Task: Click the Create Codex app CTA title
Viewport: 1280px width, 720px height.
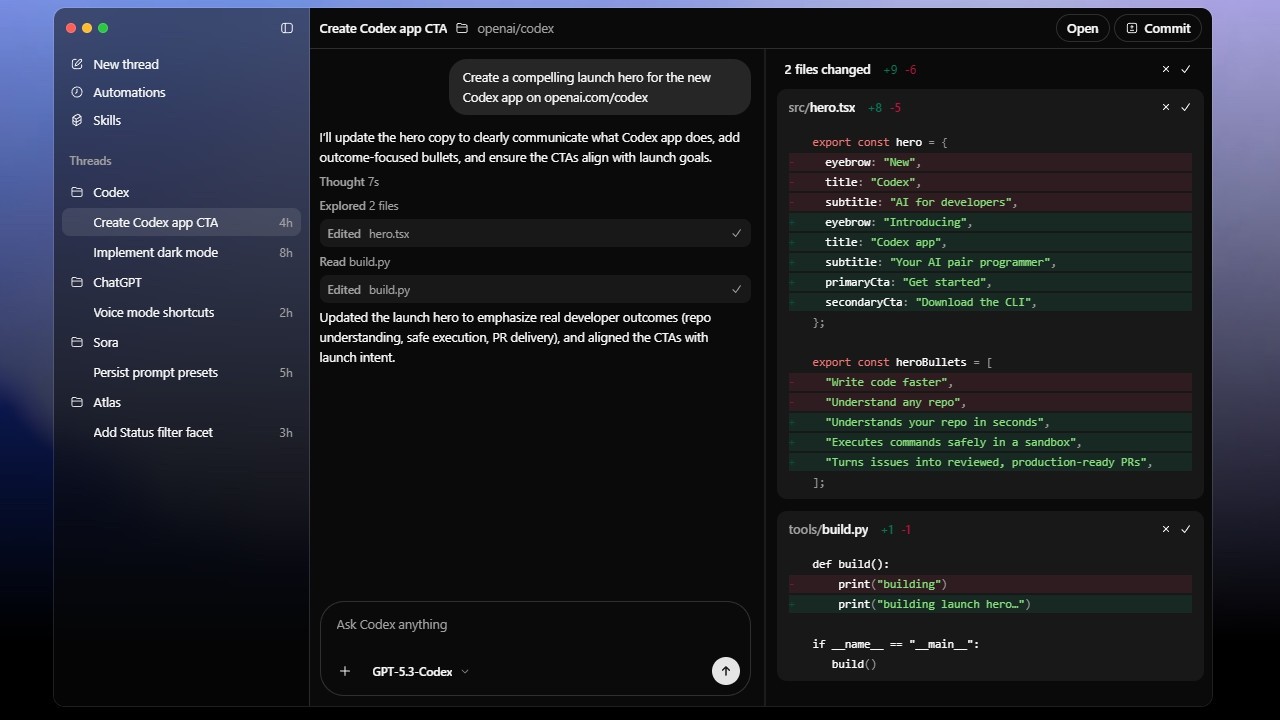Action: [383, 28]
